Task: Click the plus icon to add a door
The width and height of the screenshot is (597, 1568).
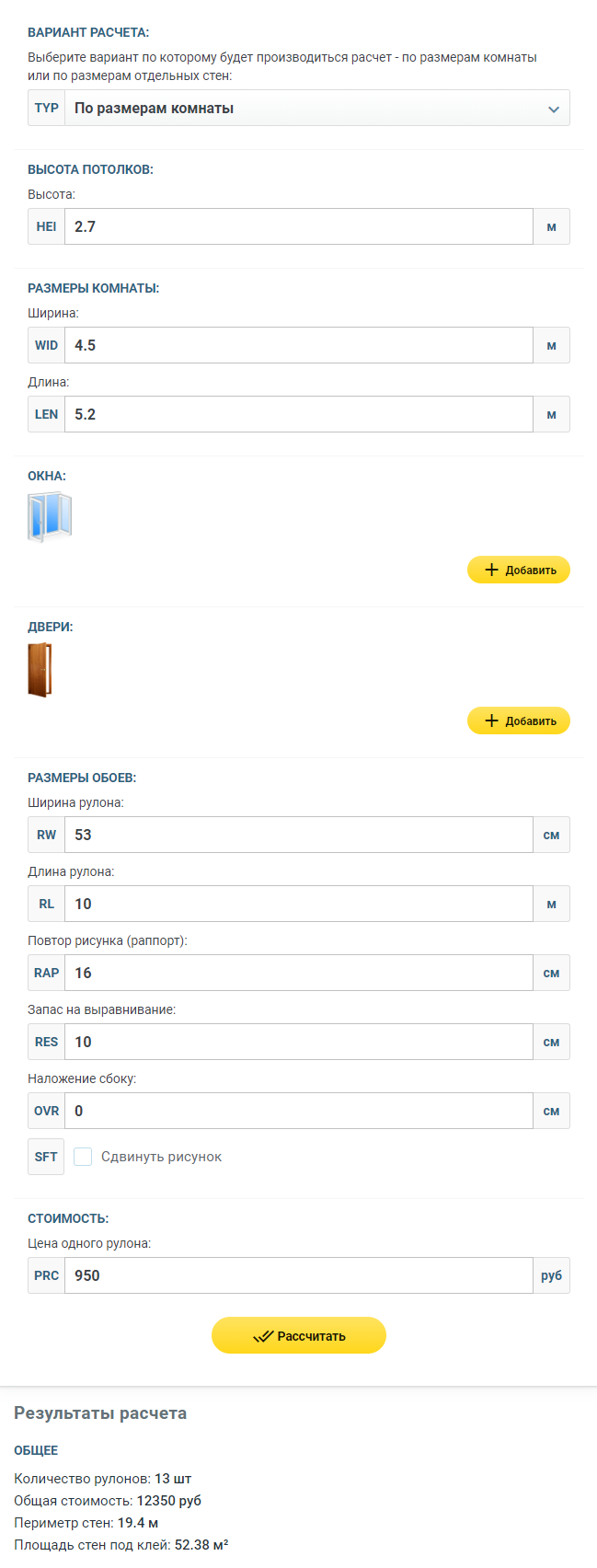Action: pos(491,721)
